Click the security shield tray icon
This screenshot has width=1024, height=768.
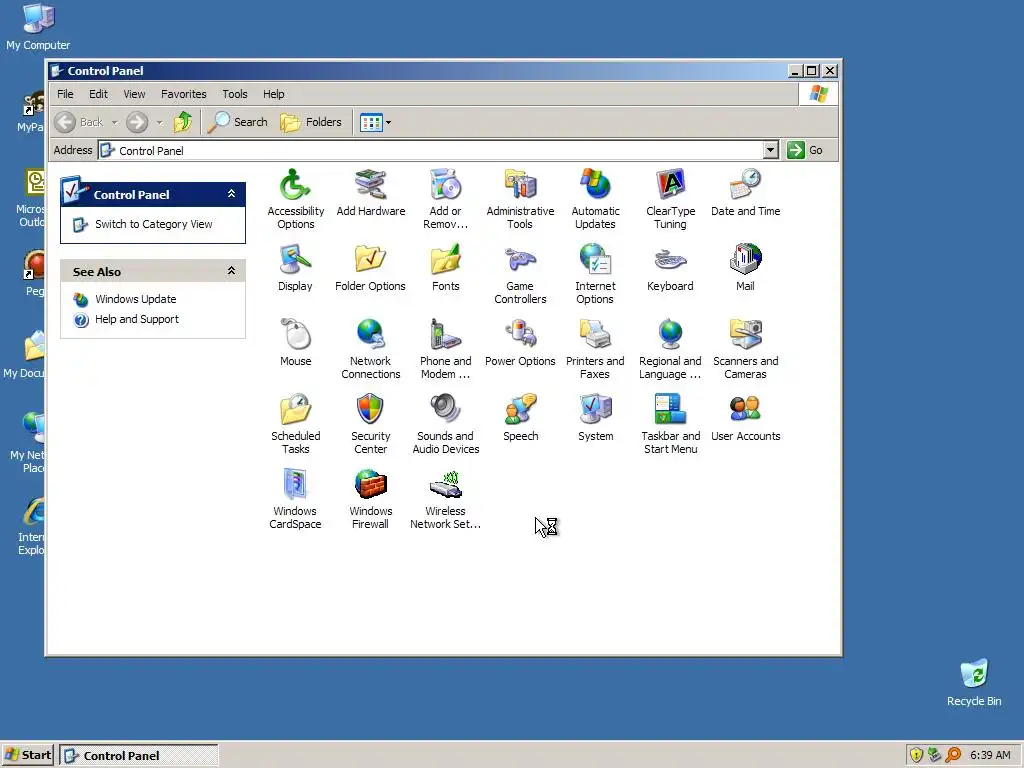point(916,755)
